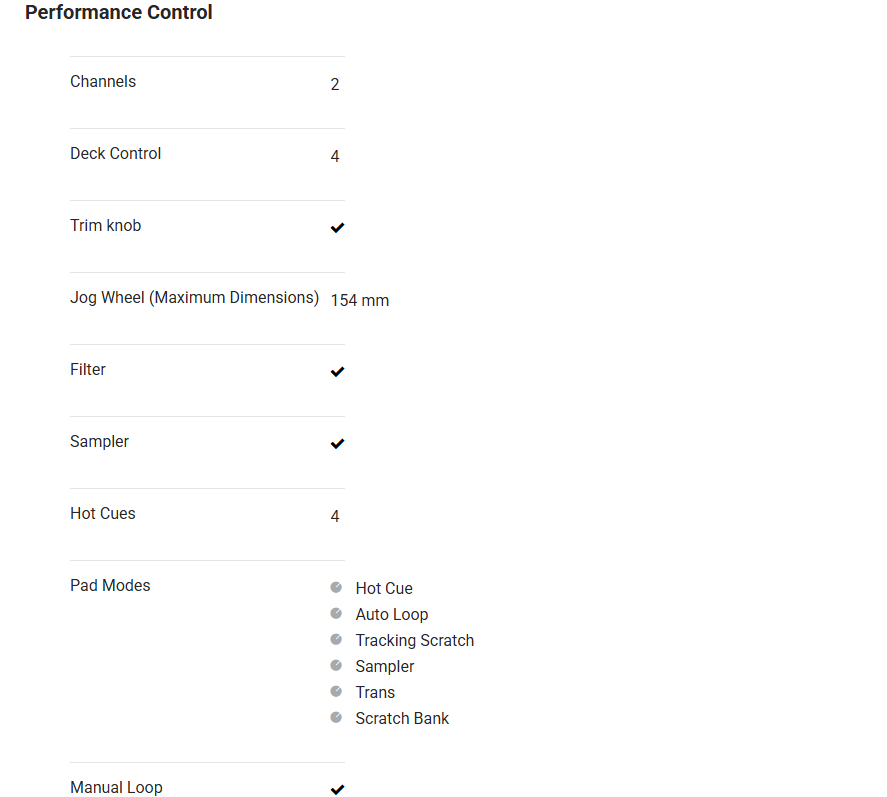Click the checkmark in the Sampler row

pos(337,444)
